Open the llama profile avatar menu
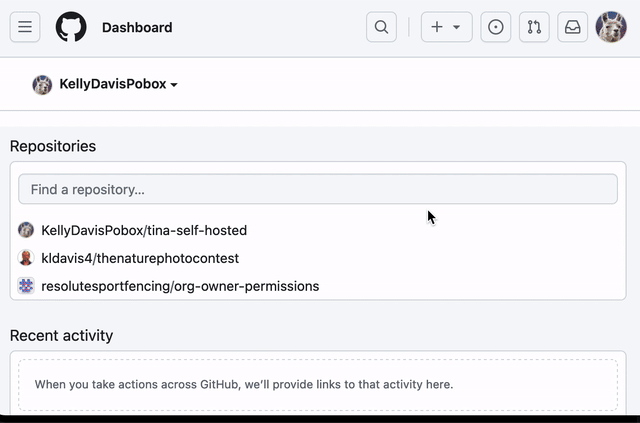This screenshot has width=640, height=423. (611, 27)
